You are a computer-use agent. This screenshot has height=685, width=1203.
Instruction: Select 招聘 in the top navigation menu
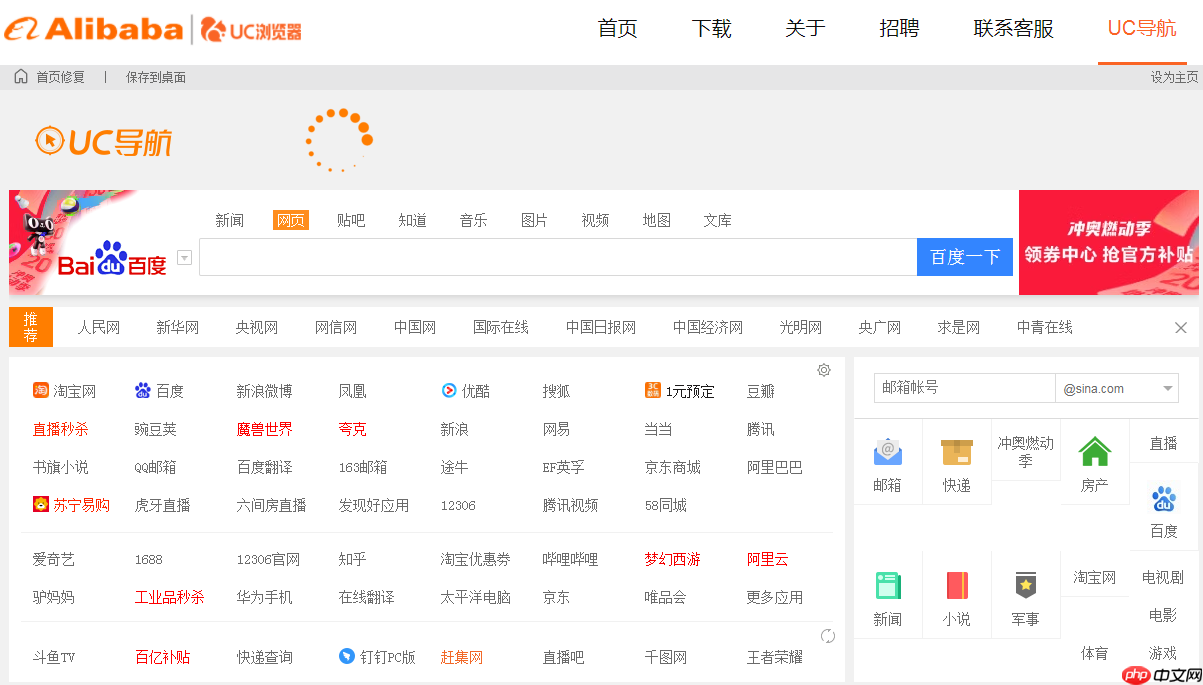898,29
